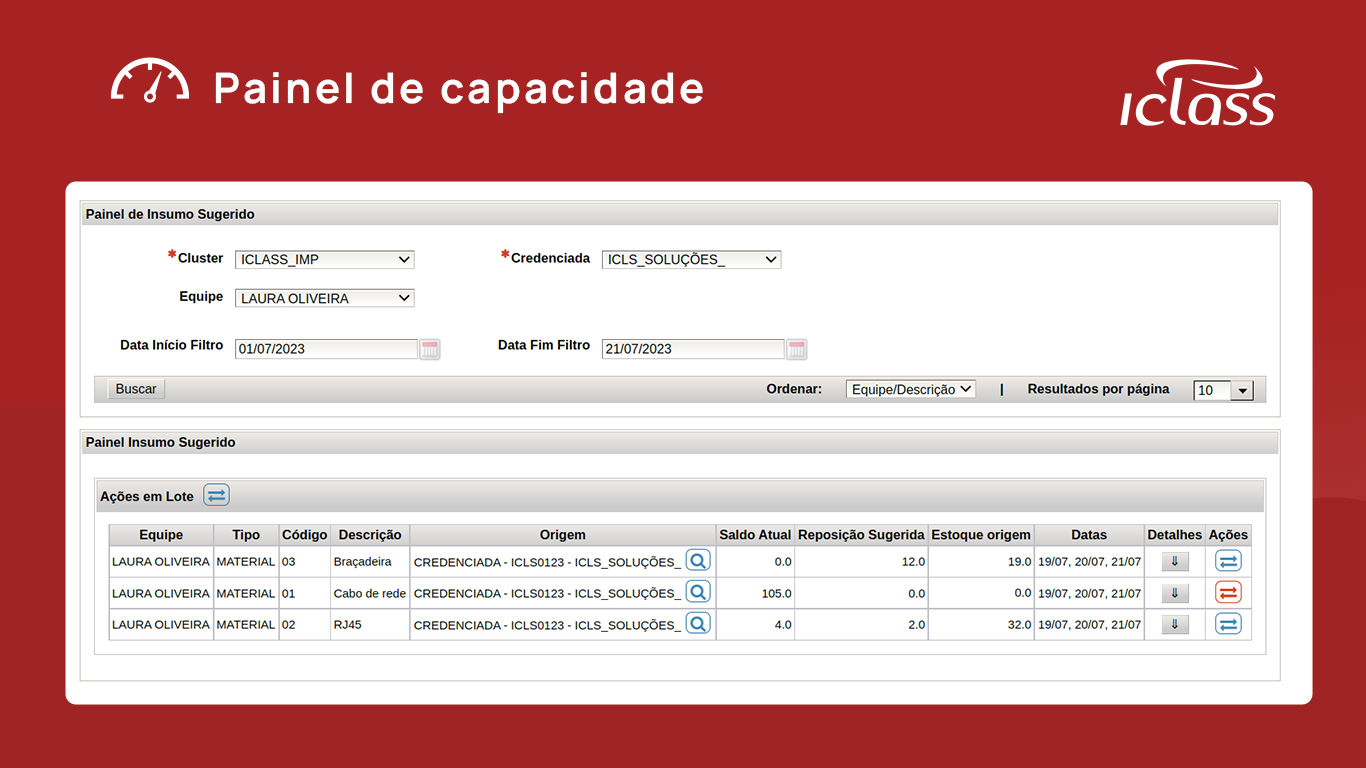This screenshot has height=768, width=1366.
Task: Open the Credenciada dropdown showing ICLS_SOLUÇÕES_
Action: (x=691, y=259)
